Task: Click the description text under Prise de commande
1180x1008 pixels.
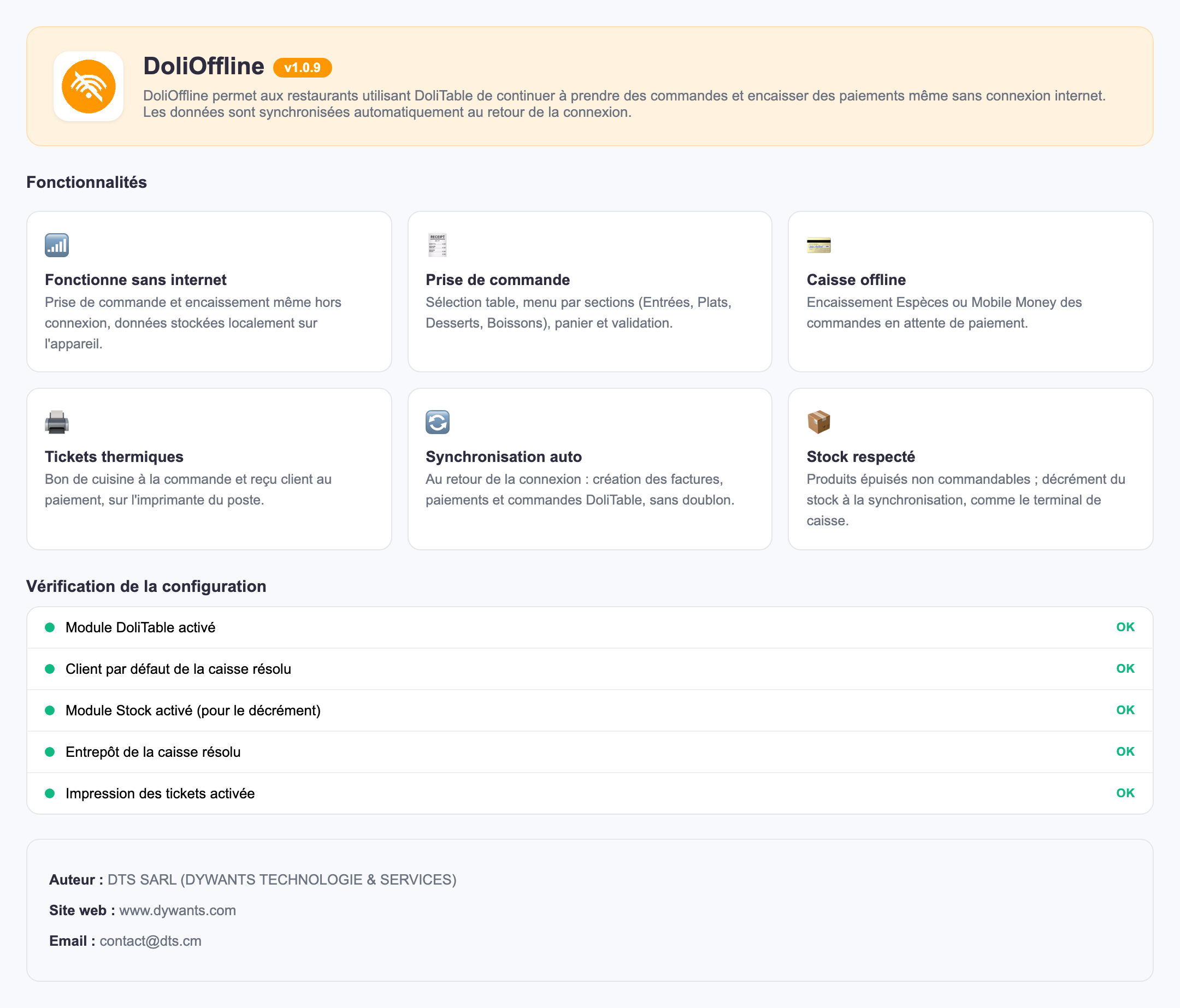Action: point(578,312)
